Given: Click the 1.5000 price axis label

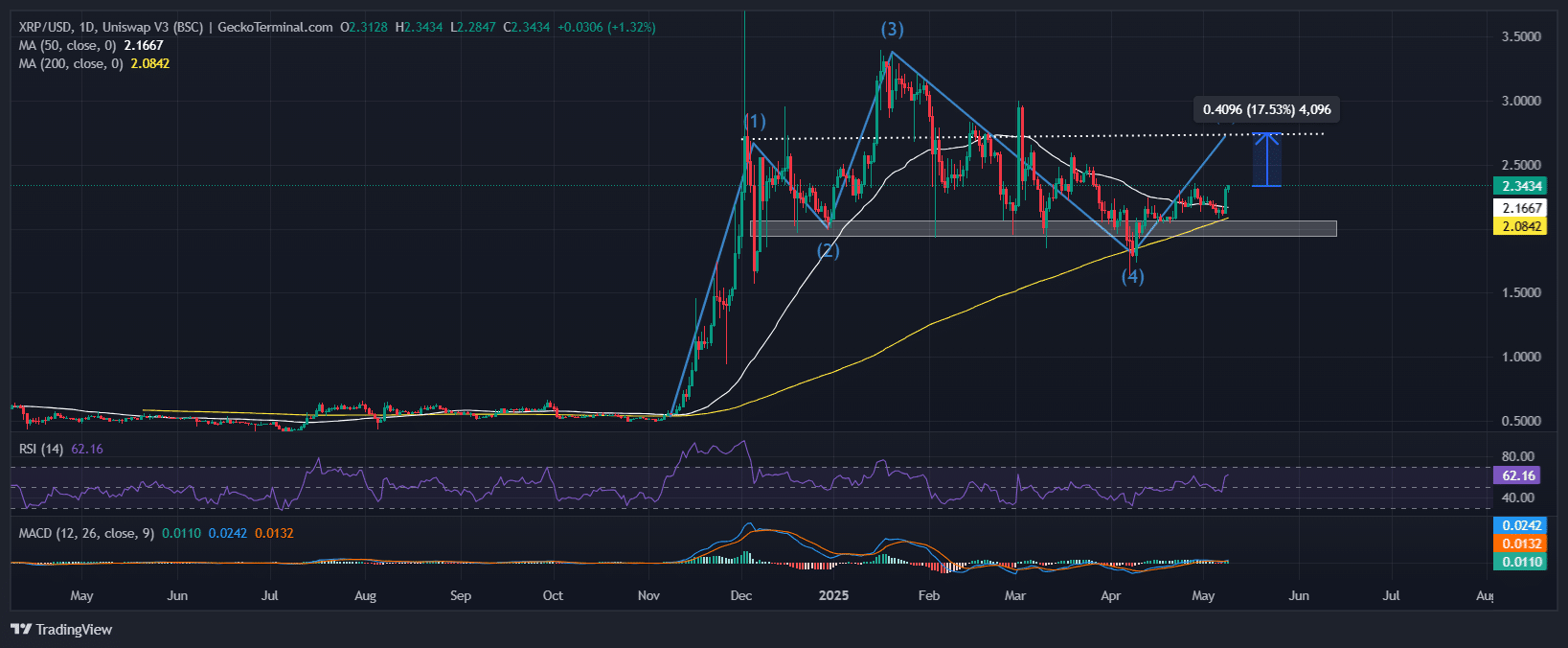Looking at the screenshot, I should click(1521, 292).
